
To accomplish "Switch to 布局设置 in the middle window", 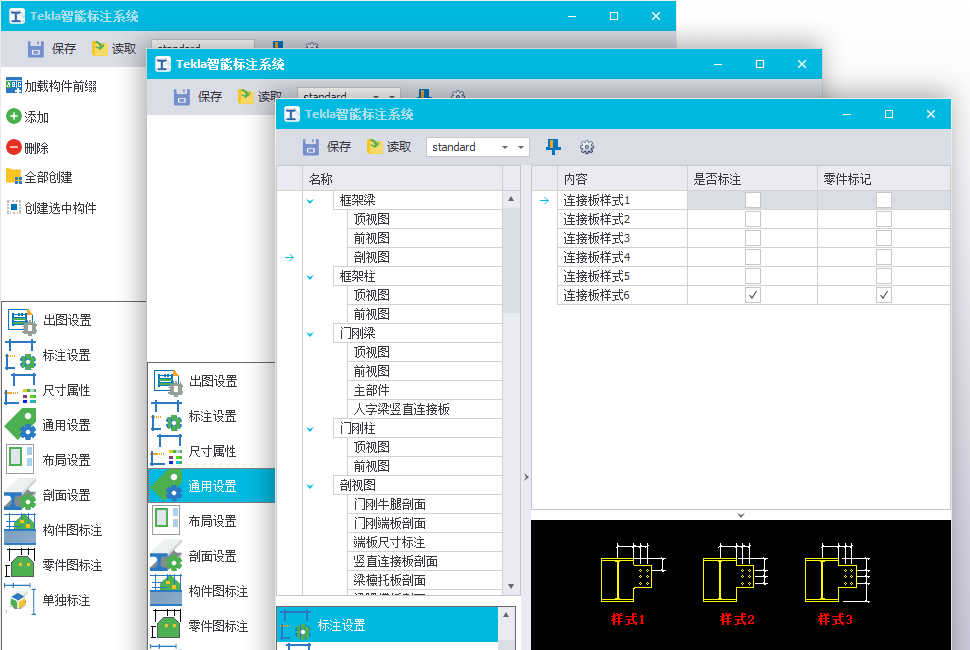I will tap(212, 521).
